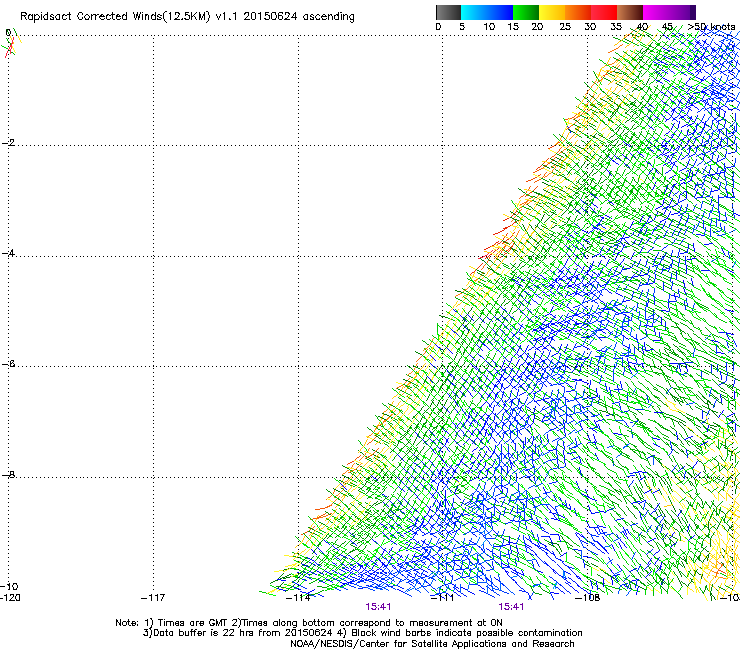Click the legend scale label 35
The width and height of the screenshot is (740, 650).
click(x=616, y=27)
